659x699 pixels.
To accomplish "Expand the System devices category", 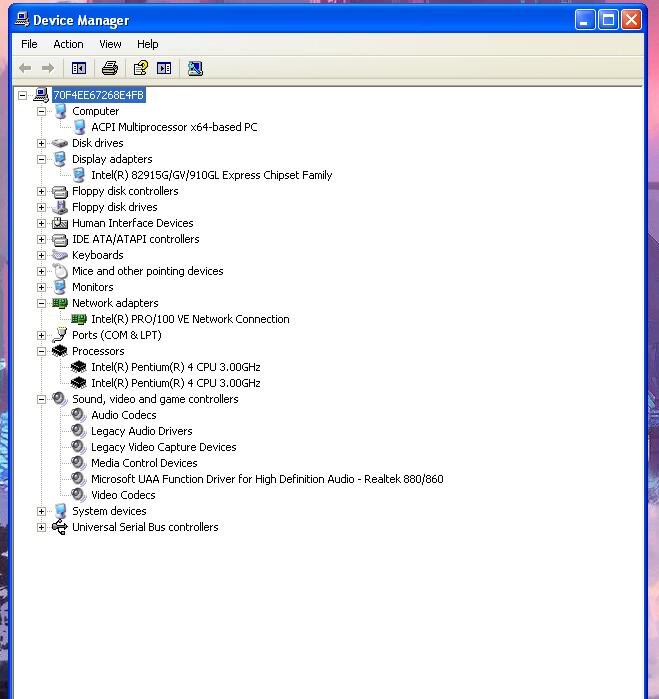I will coord(41,511).
